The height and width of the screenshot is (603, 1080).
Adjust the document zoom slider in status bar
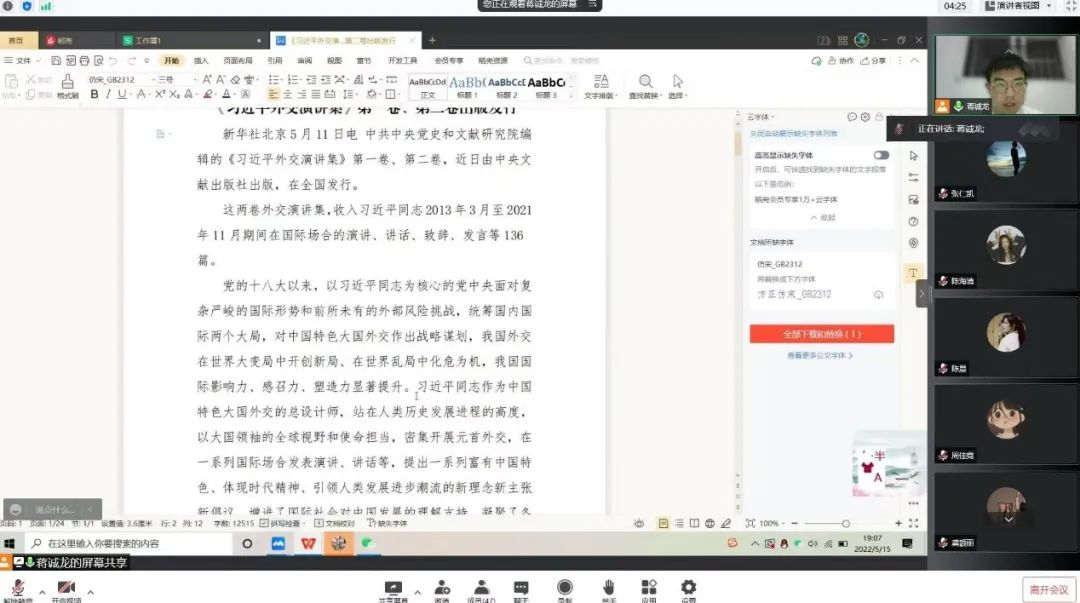click(x=845, y=523)
